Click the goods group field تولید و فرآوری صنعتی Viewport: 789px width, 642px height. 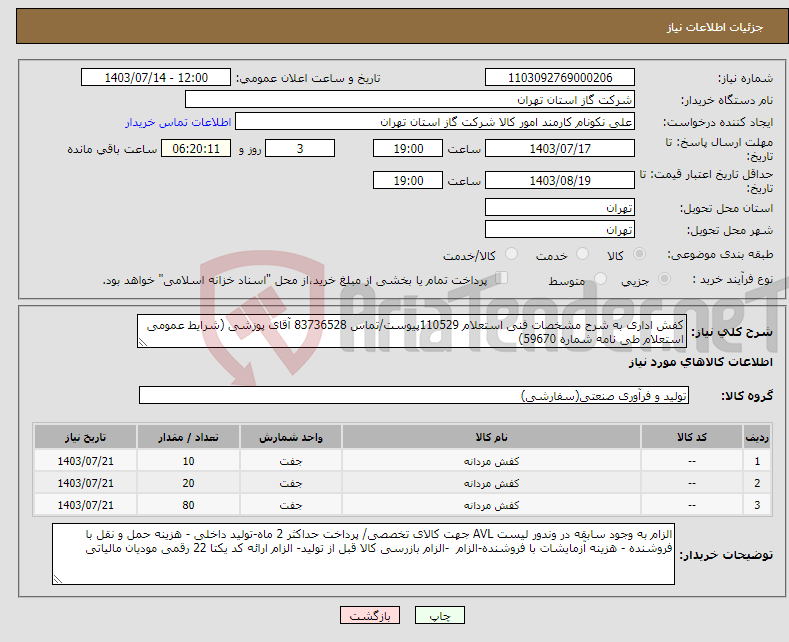click(414, 395)
